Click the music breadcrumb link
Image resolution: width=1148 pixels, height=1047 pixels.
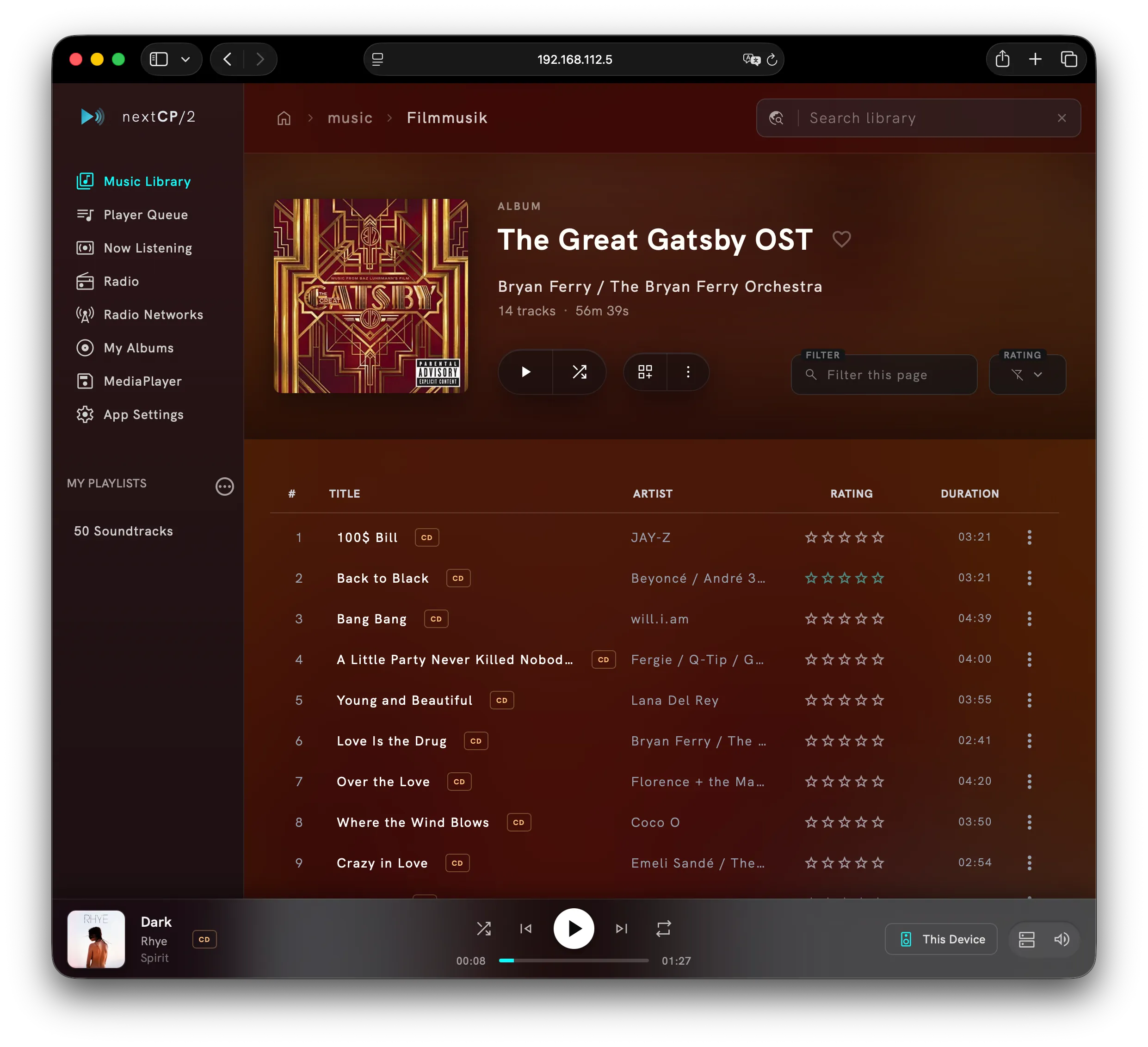(350, 118)
